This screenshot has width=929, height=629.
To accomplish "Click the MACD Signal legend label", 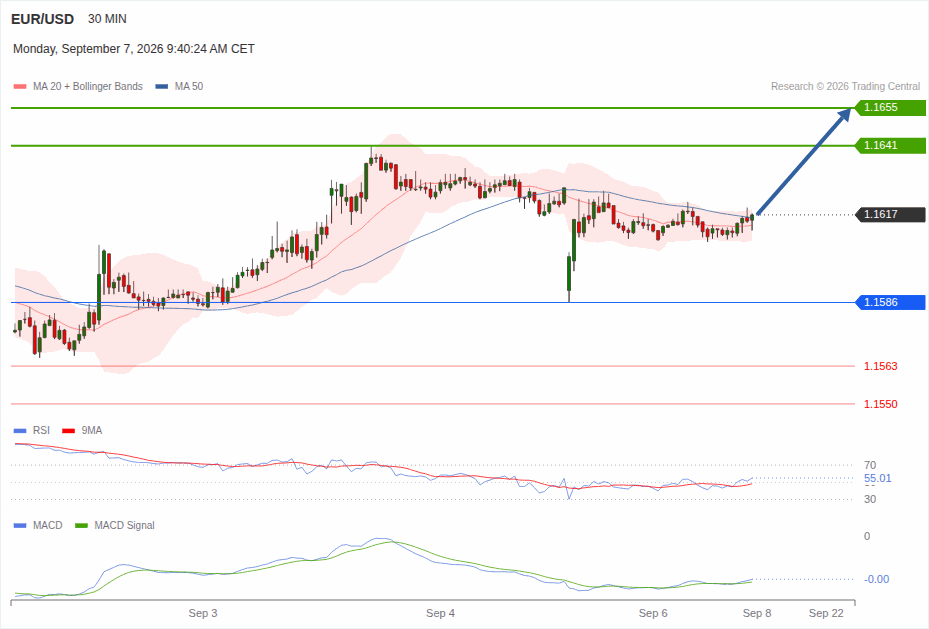I will pos(124,525).
